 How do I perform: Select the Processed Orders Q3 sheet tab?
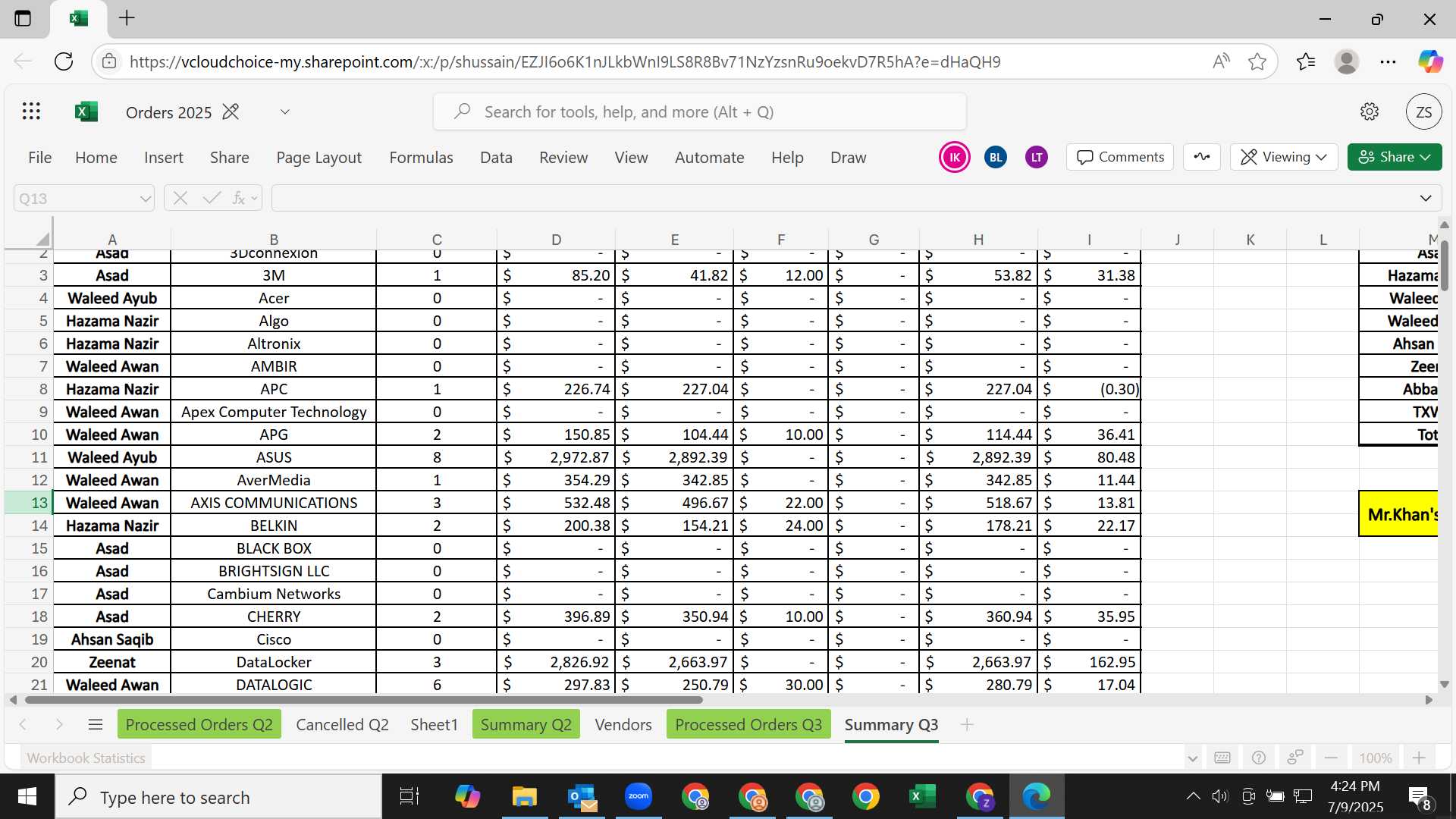pyautogui.click(x=748, y=725)
